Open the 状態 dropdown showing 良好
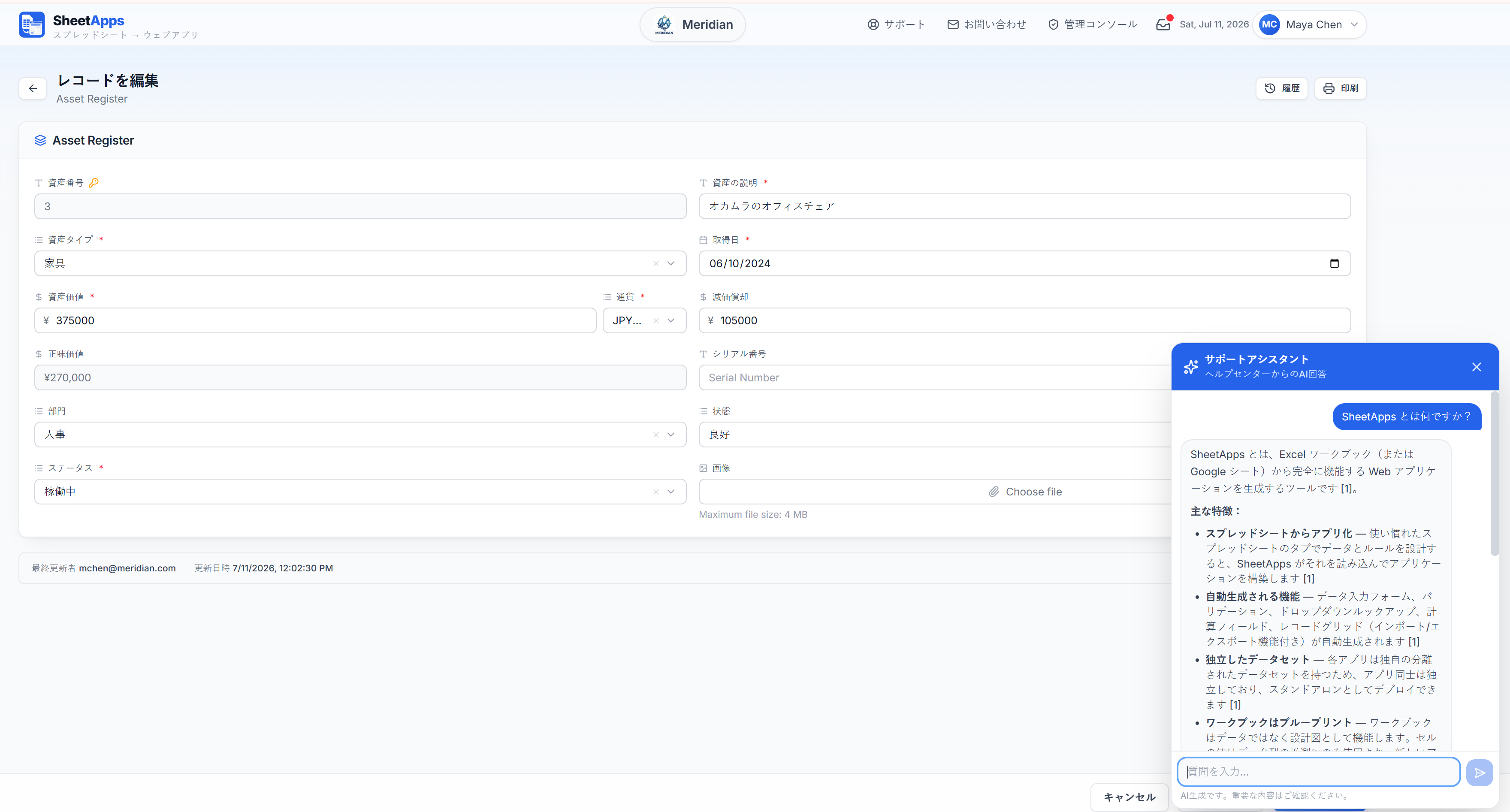Screen dimensions: 1510x812 [934, 435]
